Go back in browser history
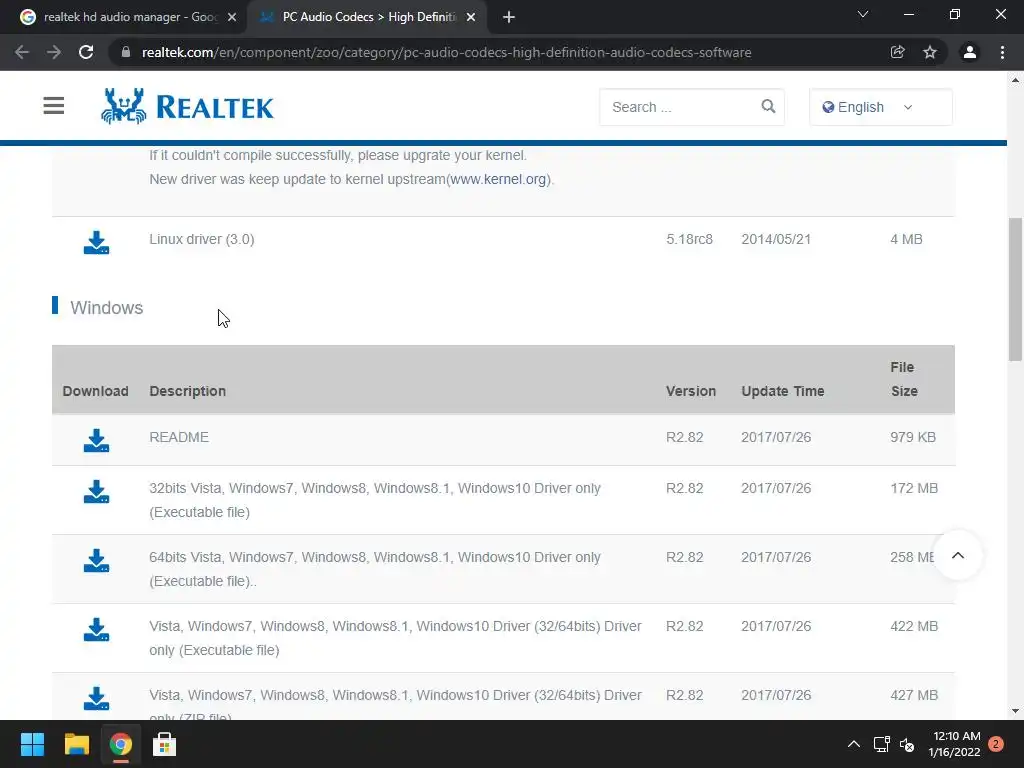 [x=22, y=52]
